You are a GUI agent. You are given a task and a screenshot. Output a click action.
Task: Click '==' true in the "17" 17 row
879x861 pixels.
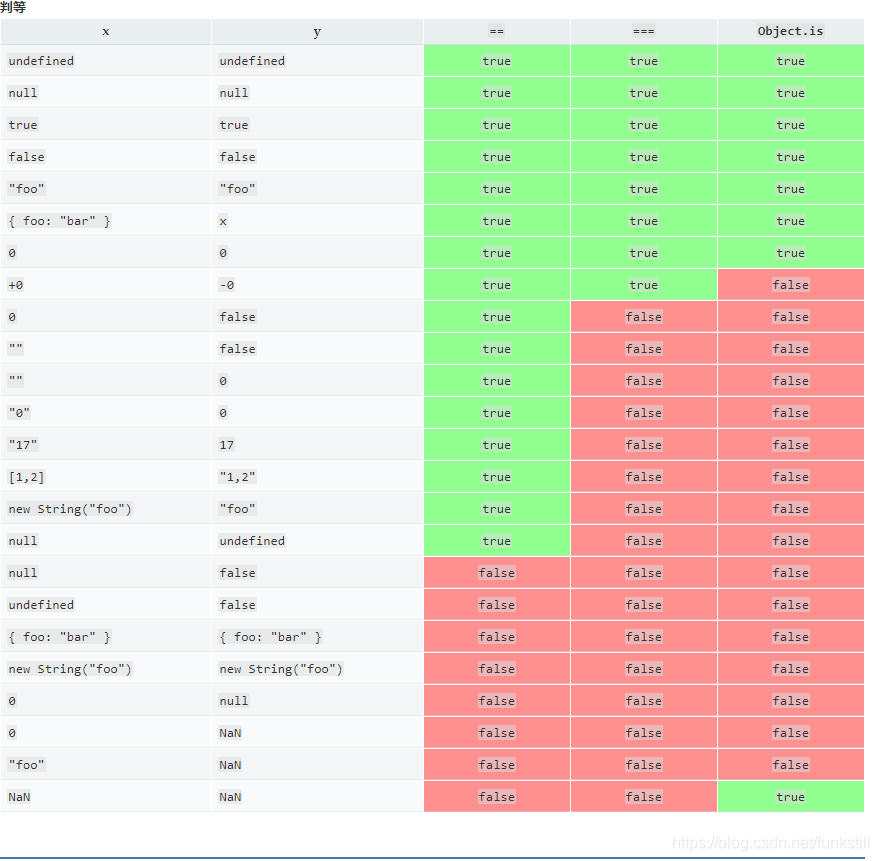(x=497, y=445)
